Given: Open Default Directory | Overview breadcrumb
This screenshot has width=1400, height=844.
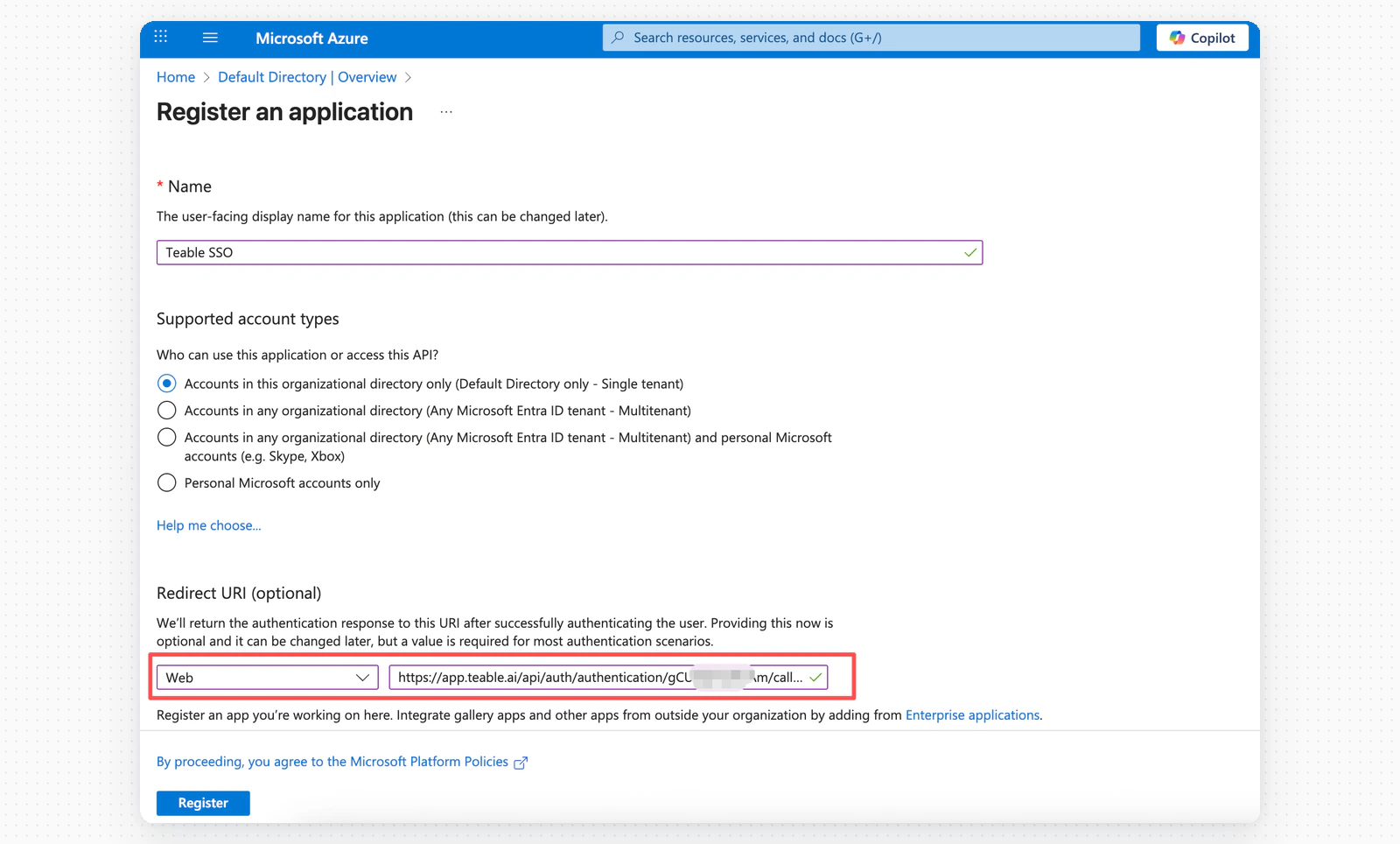Looking at the screenshot, I should [x=307, y=77].
